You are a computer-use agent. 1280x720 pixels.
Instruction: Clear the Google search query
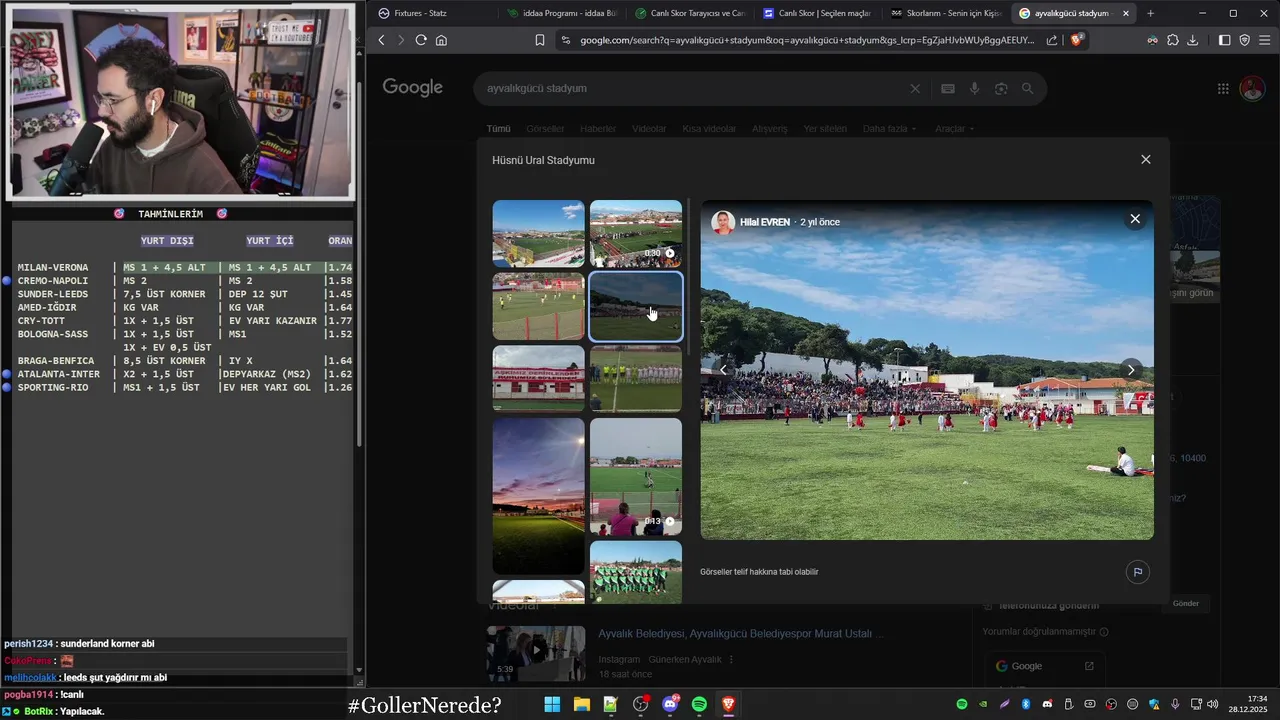click(914, 88)
